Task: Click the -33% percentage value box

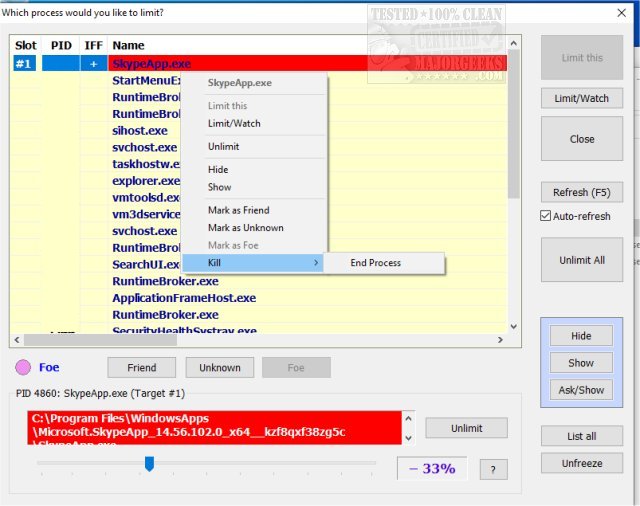Action: coord(432,468)
